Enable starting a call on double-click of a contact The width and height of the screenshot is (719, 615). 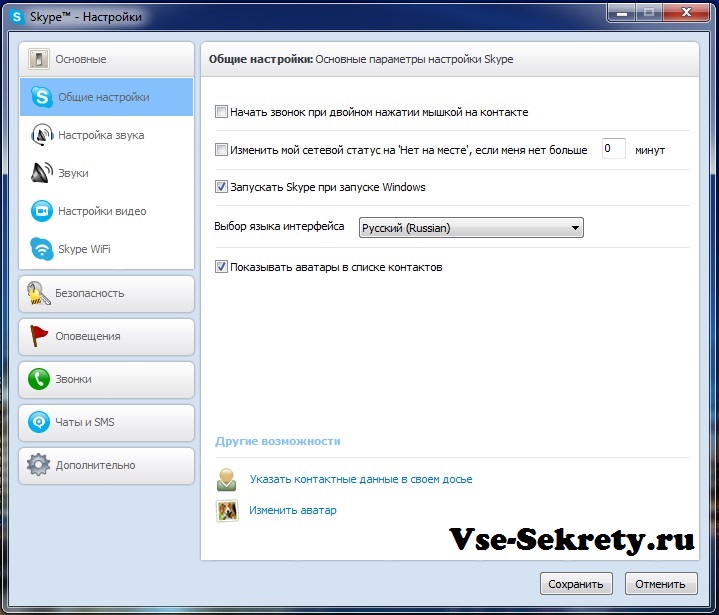coord(221,112)
